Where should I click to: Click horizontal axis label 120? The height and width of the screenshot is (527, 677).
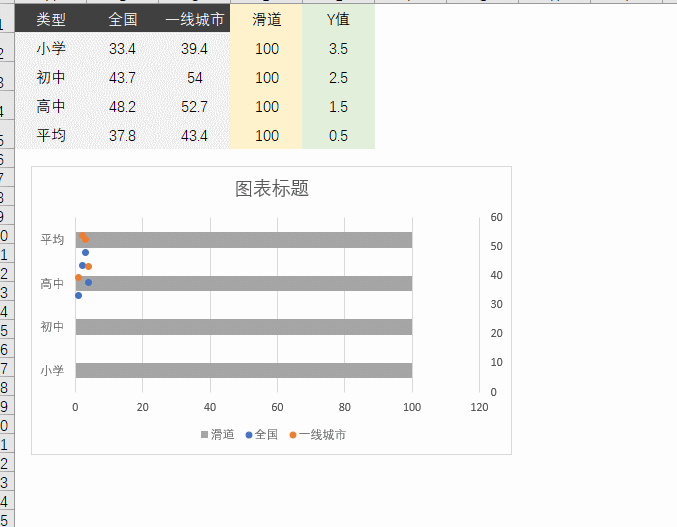coord(479,407)
